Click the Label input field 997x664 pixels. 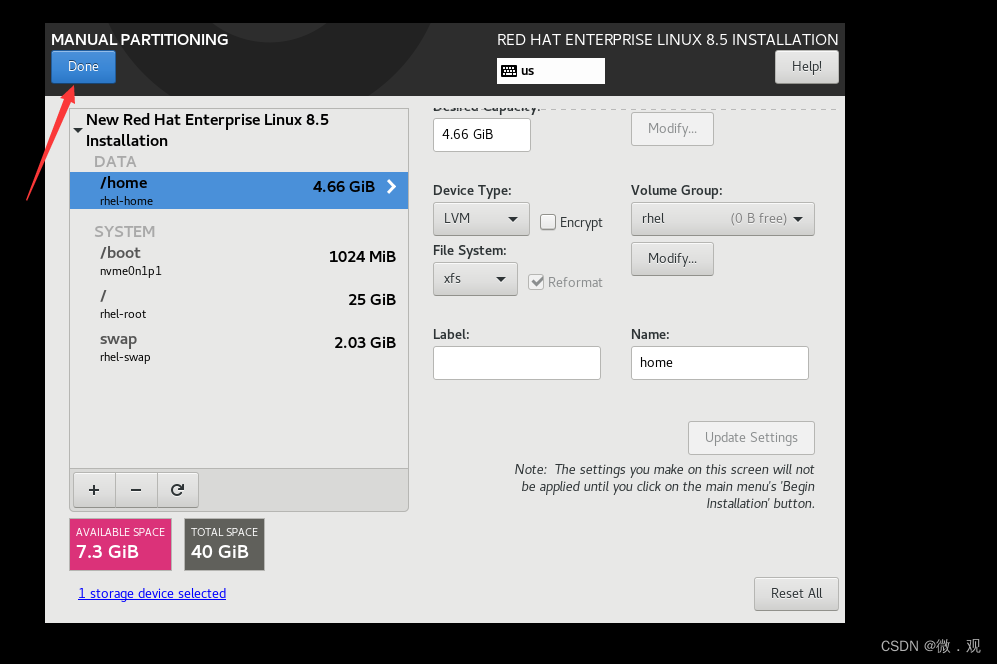pyautogui.click(x=517, y=363)
